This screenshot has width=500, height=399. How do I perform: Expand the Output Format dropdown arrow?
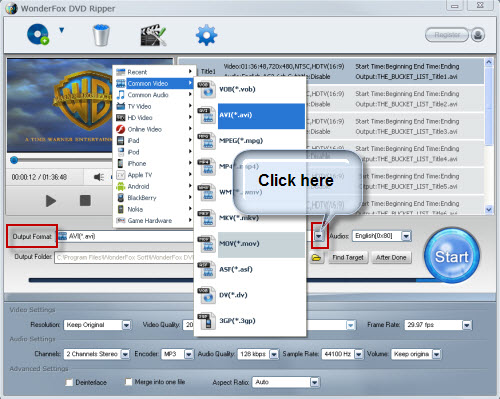[x=319, y=236]
